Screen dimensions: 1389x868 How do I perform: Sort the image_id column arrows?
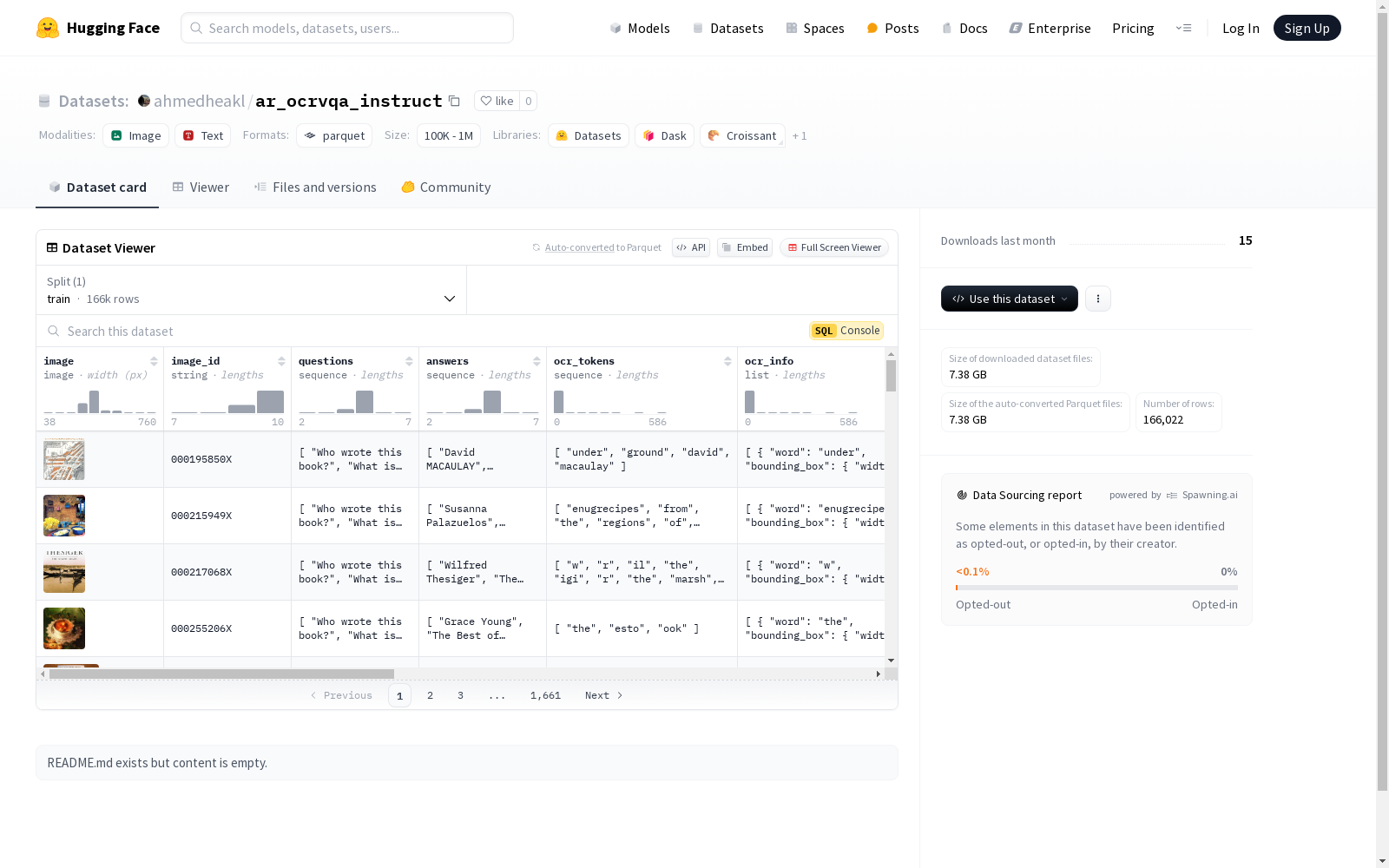click(281, 361)
